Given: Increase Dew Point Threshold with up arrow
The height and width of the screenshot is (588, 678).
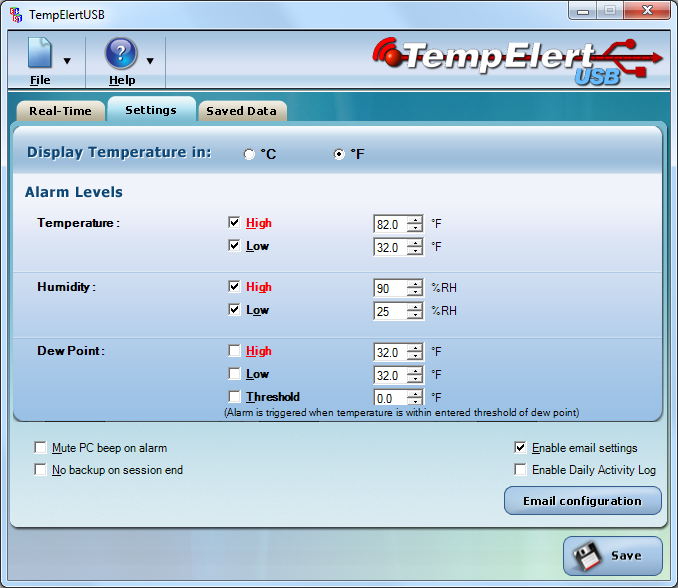Looking at the screenshot, I should [x=415, y=394].
